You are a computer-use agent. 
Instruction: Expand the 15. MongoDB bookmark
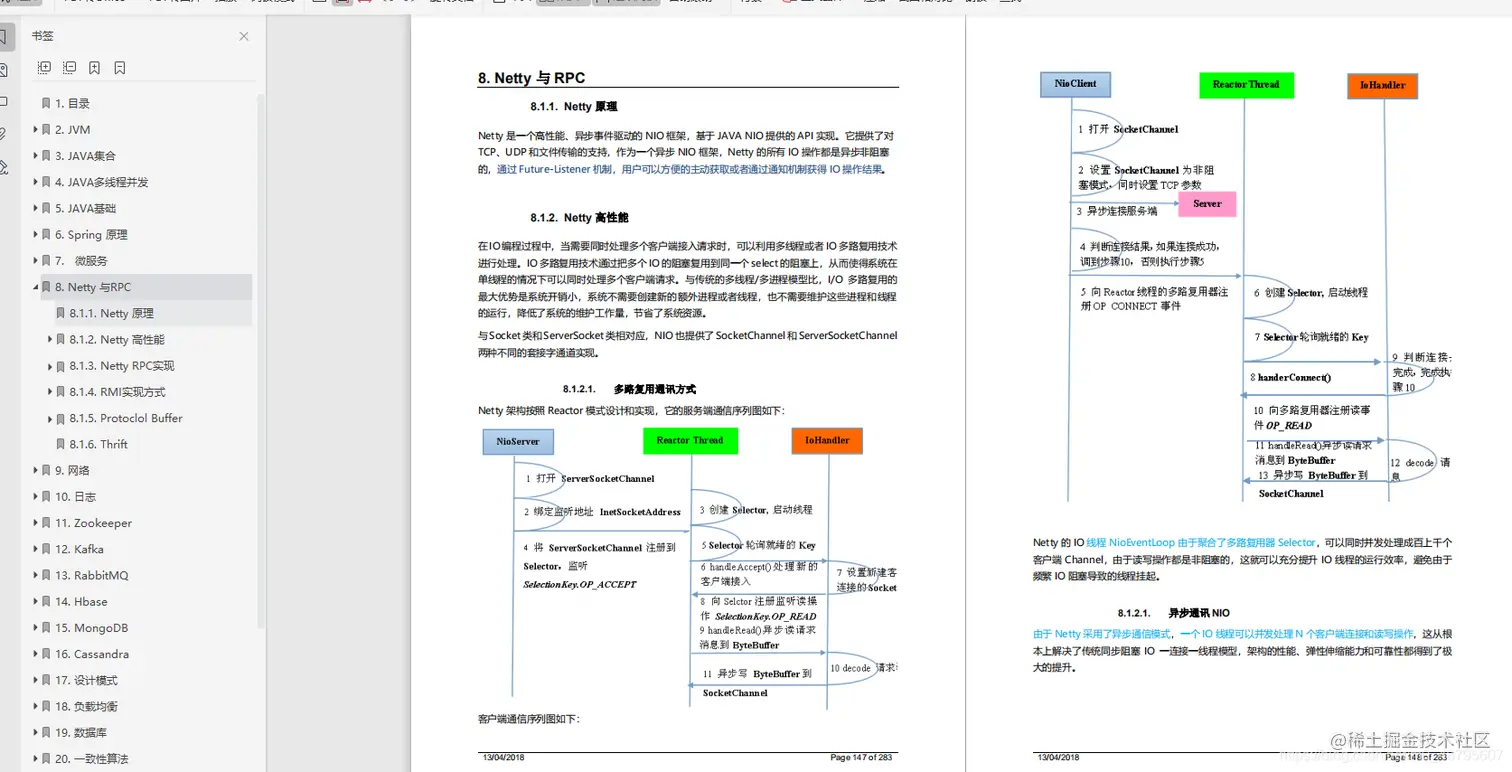click(35, 628)
